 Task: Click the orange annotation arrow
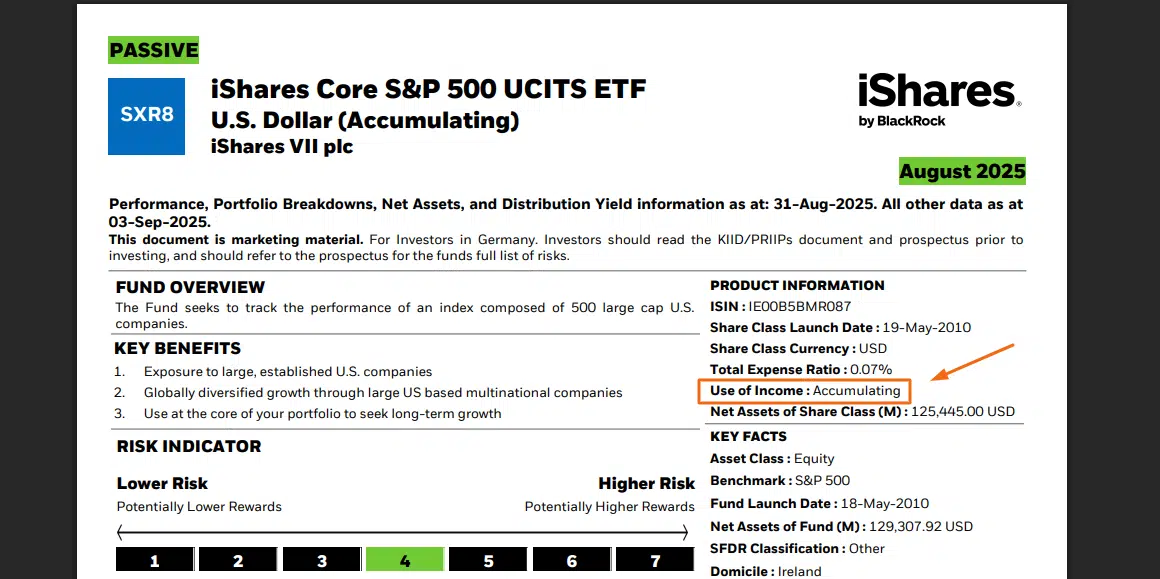[x=972, y=363]
